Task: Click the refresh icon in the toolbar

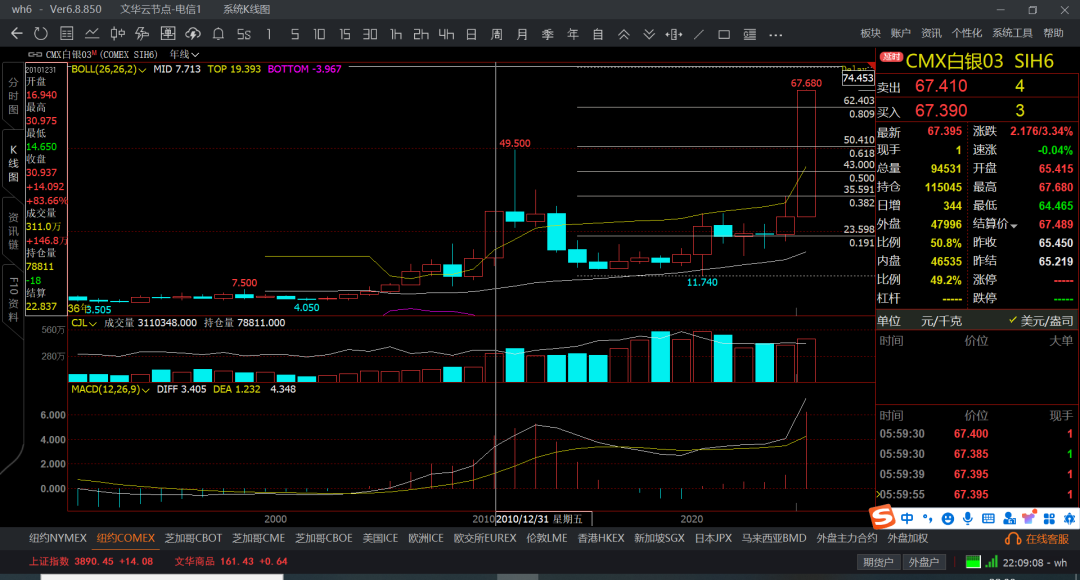Action: 41,34
